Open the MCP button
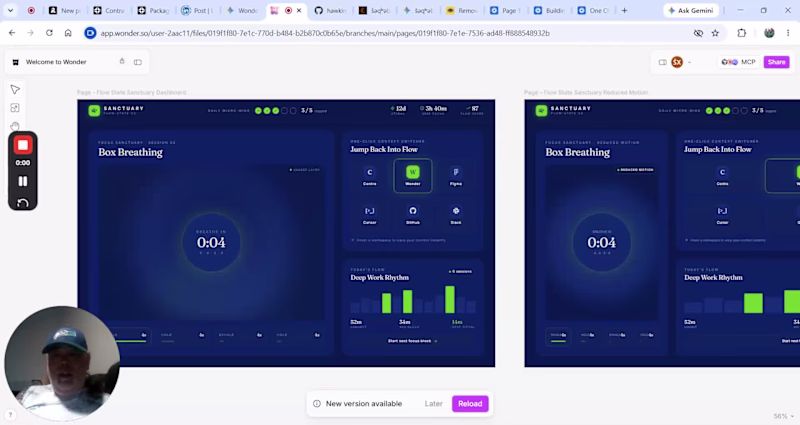This screenshot has width=800, height=425. click(x=738, y=62)
